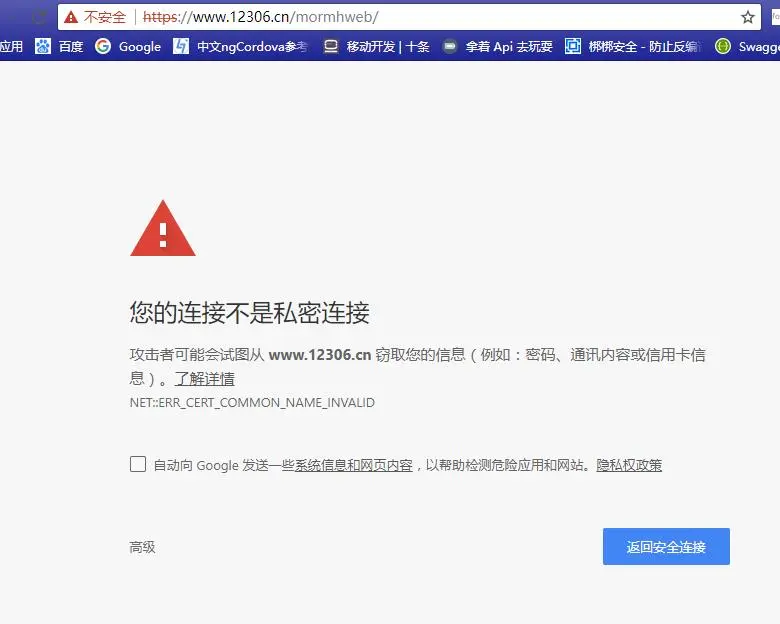
Task: Open the 移动开发 | 十条 bookmark
Action: tap(376, 47)
